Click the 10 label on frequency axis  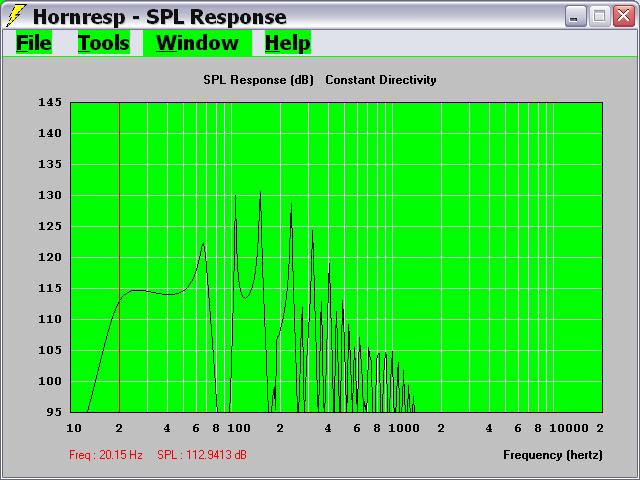tap(74, 428)
